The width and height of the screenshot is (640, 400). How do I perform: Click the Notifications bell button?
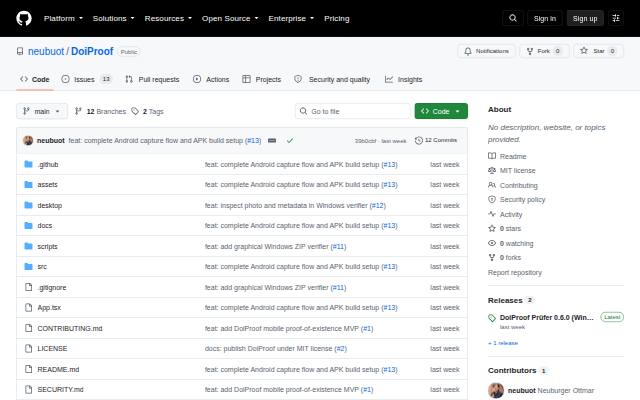(x=486, y=51)
